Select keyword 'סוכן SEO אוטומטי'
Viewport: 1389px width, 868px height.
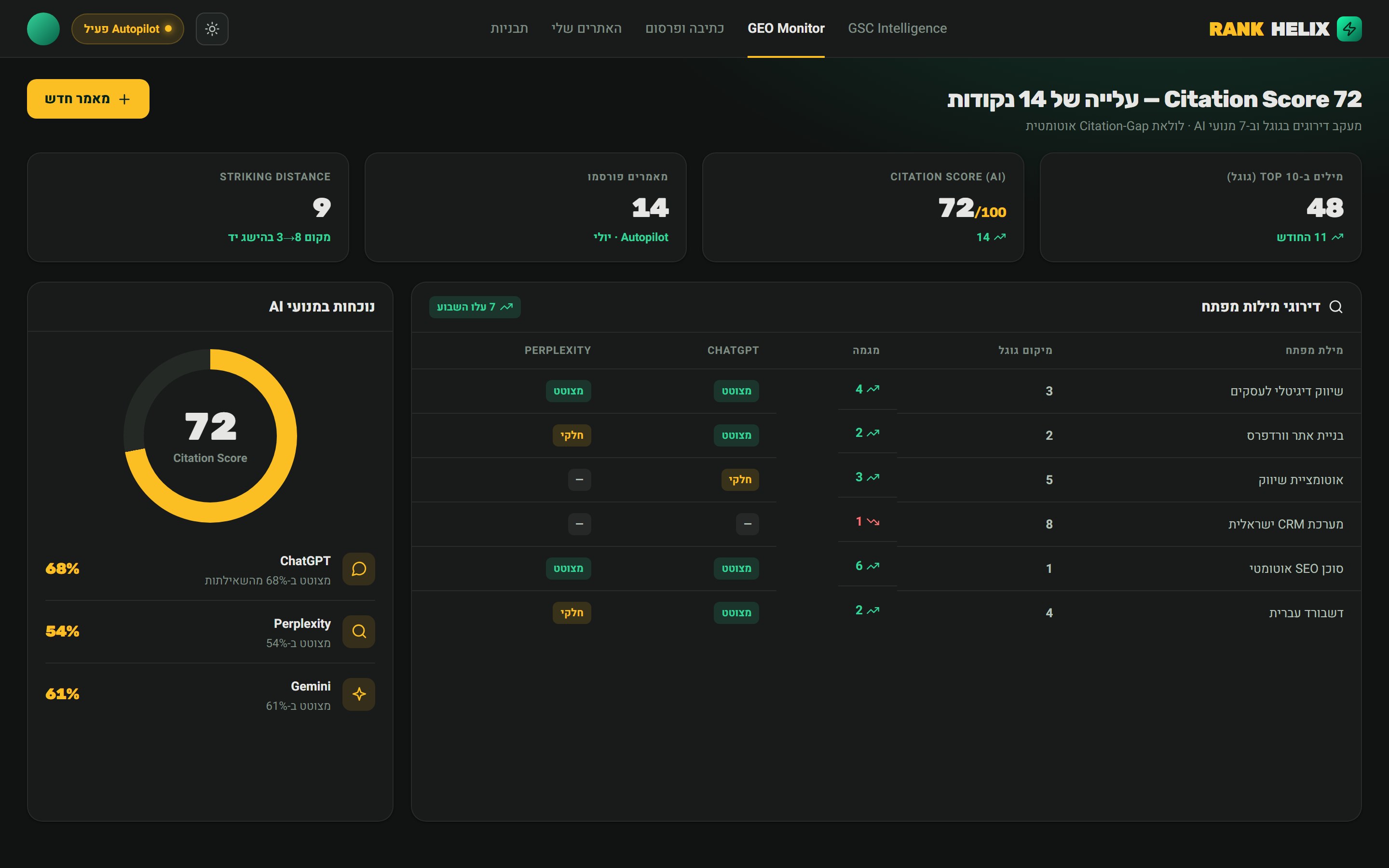(x=1296, y=569)
